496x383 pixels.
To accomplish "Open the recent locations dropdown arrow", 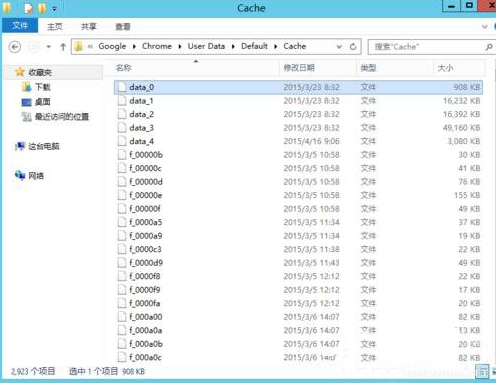I will click(49, 47).
